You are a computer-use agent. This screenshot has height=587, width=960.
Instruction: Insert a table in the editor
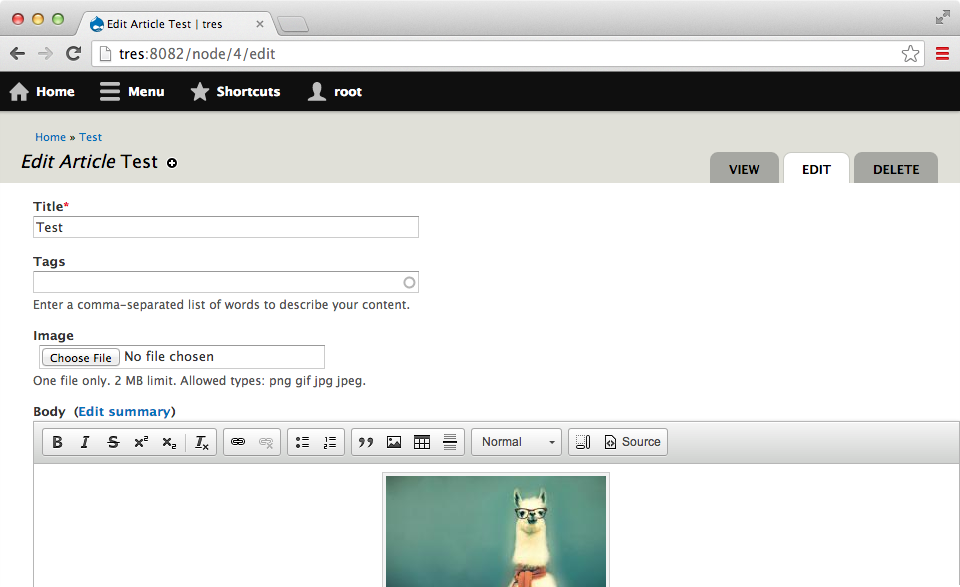tap(421, 441)
